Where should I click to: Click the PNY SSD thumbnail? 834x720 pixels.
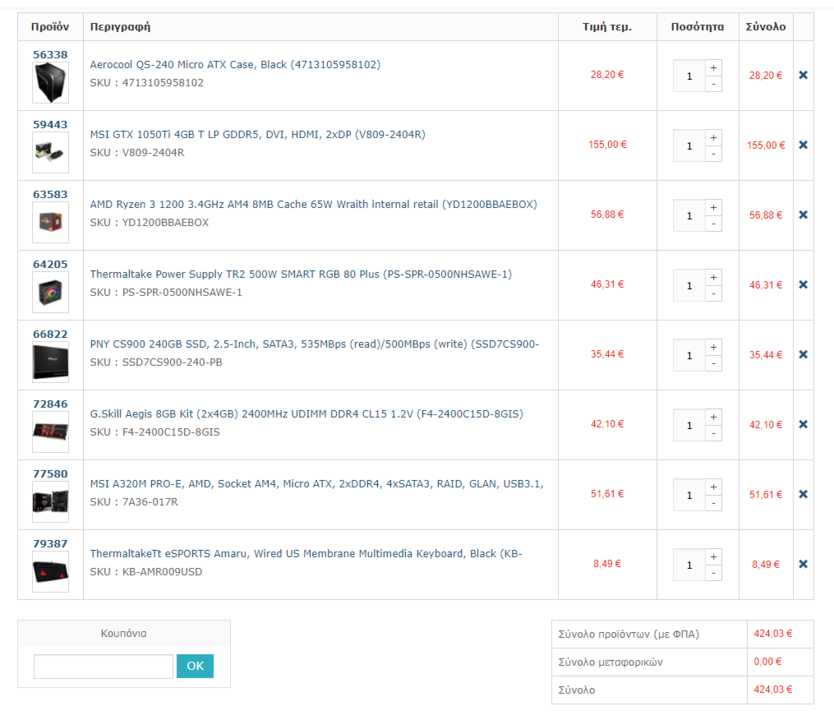click(x=51, y=362)
